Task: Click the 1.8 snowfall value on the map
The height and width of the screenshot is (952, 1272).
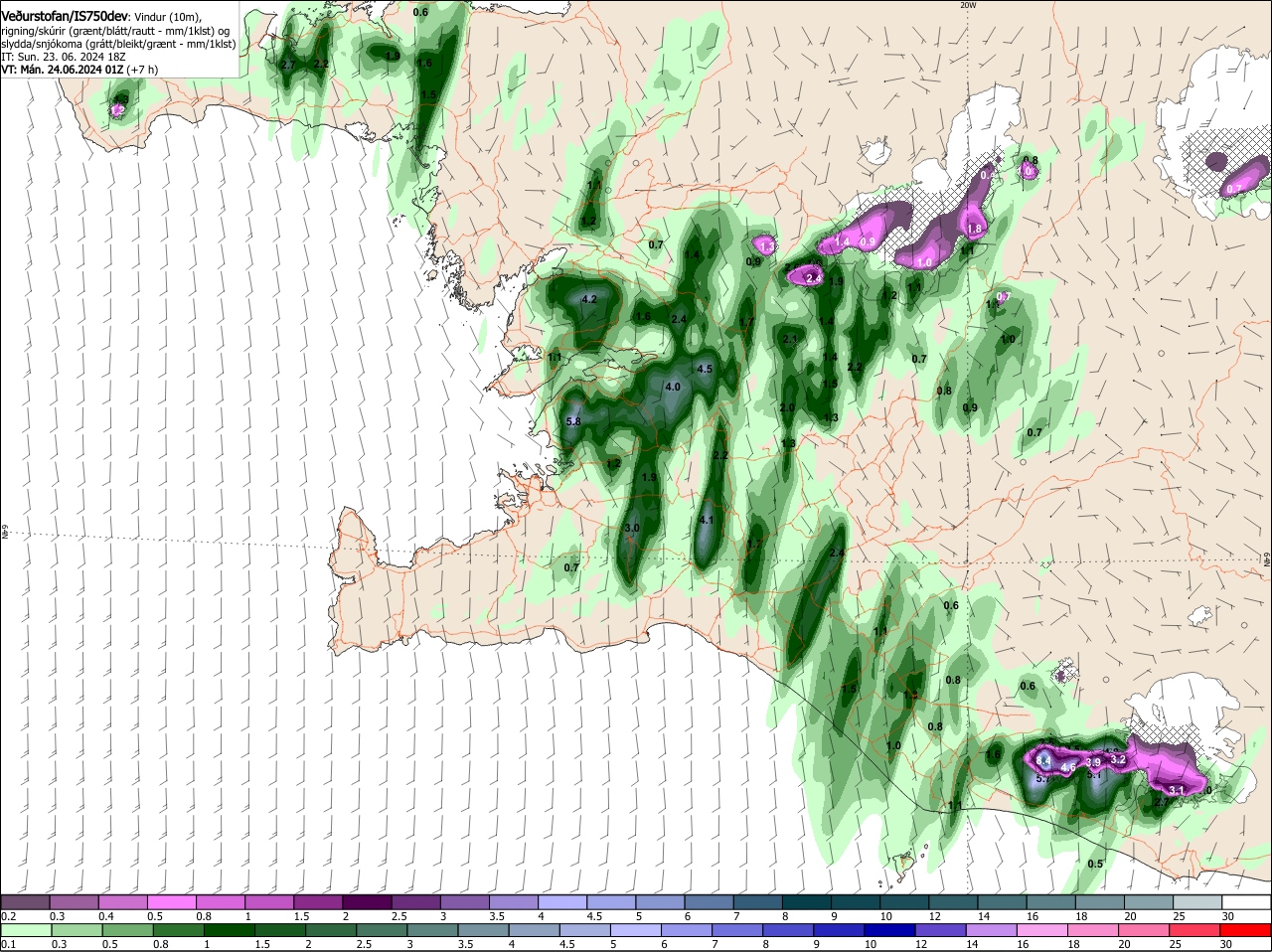Action: 975,229
